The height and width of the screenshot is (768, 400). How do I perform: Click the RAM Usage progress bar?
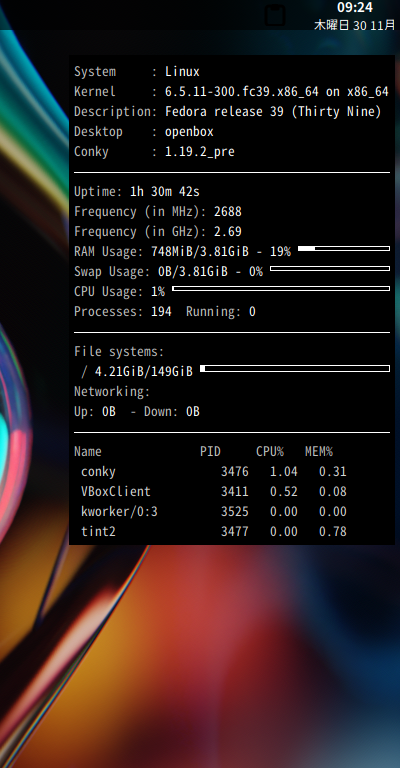coord(344,249)
